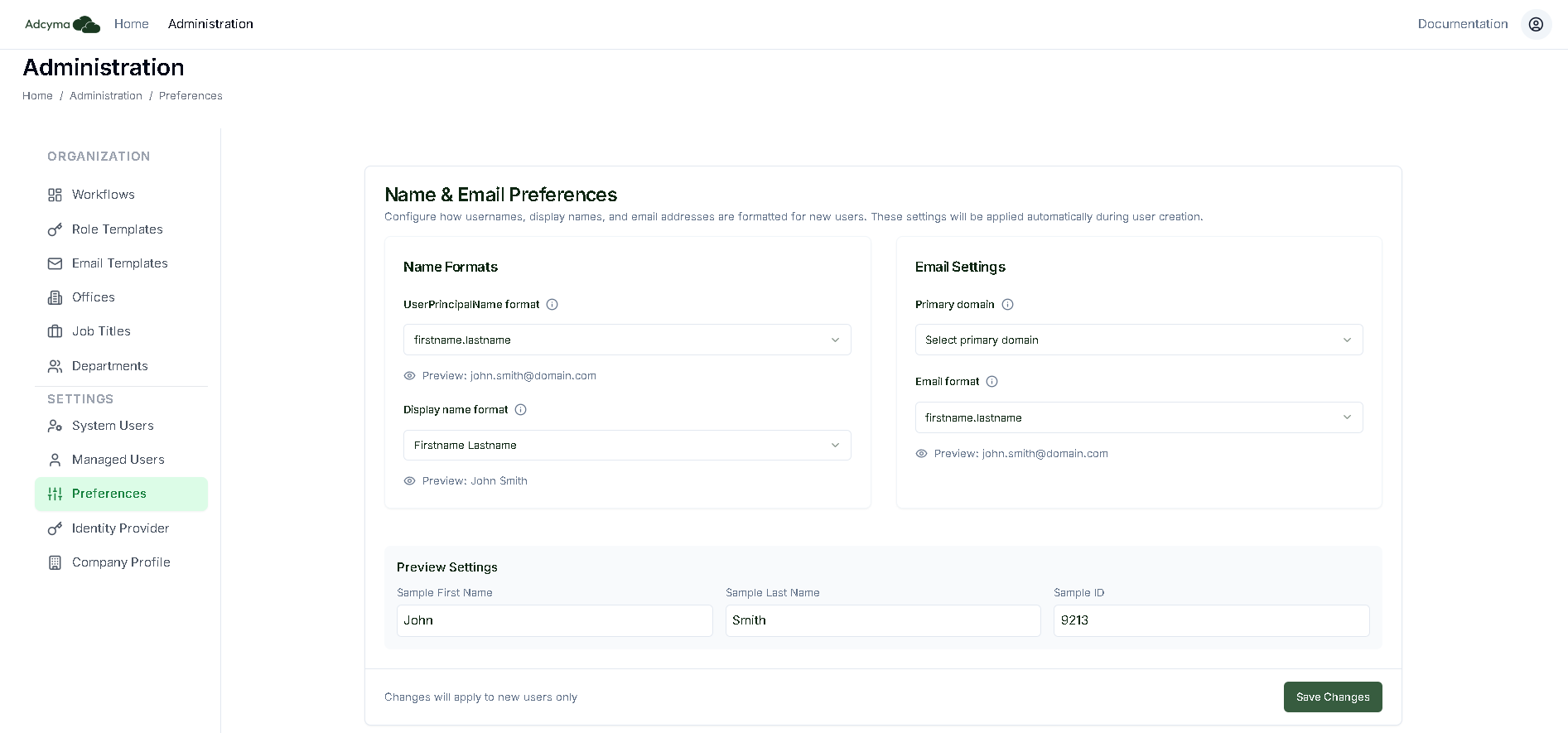The height and width of the screenshot is (733, 1568).
Task: Click eye icon by email format preview
Action: coord(921,454)
